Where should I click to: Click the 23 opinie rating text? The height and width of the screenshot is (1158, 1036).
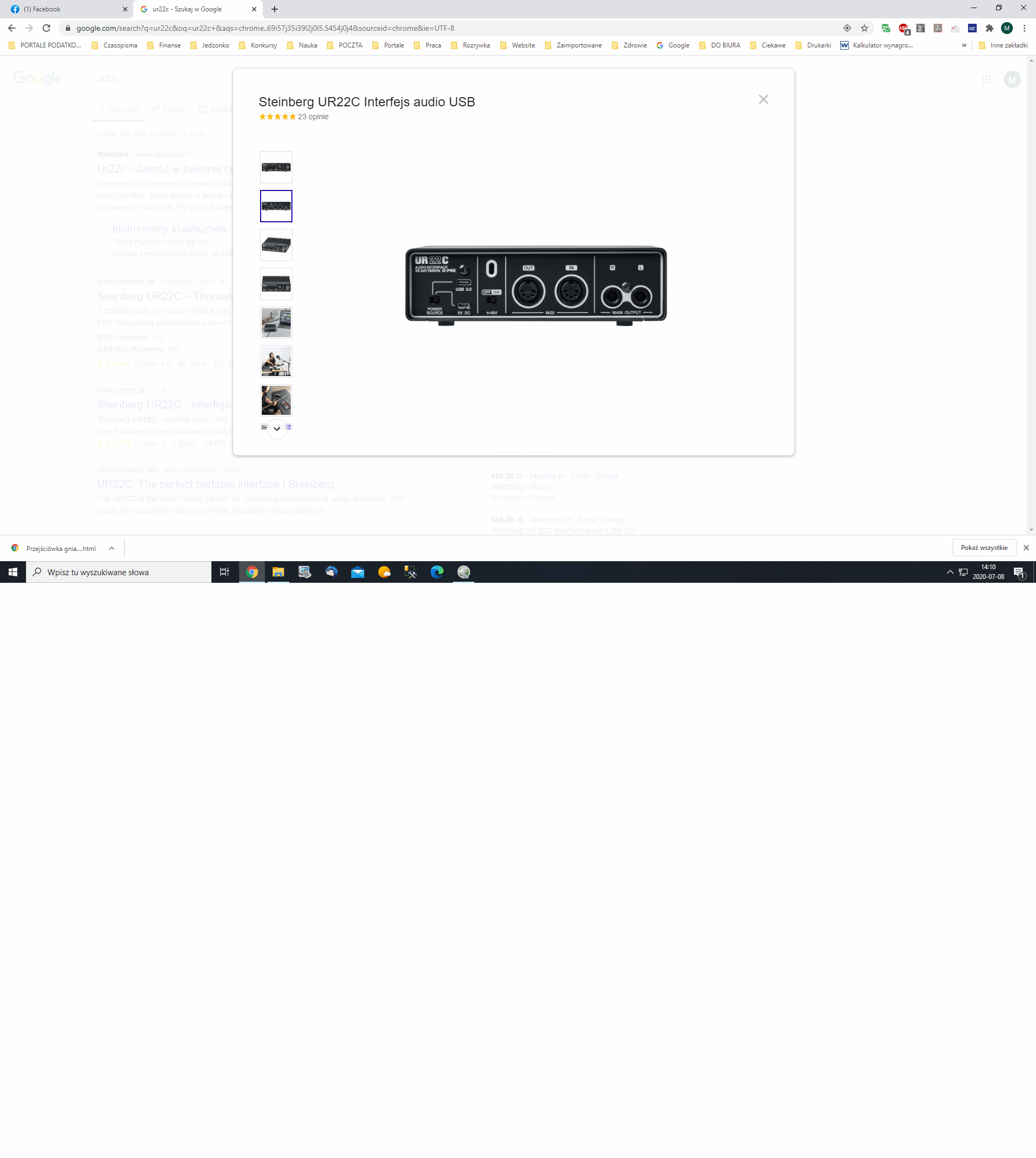point(313,117)
